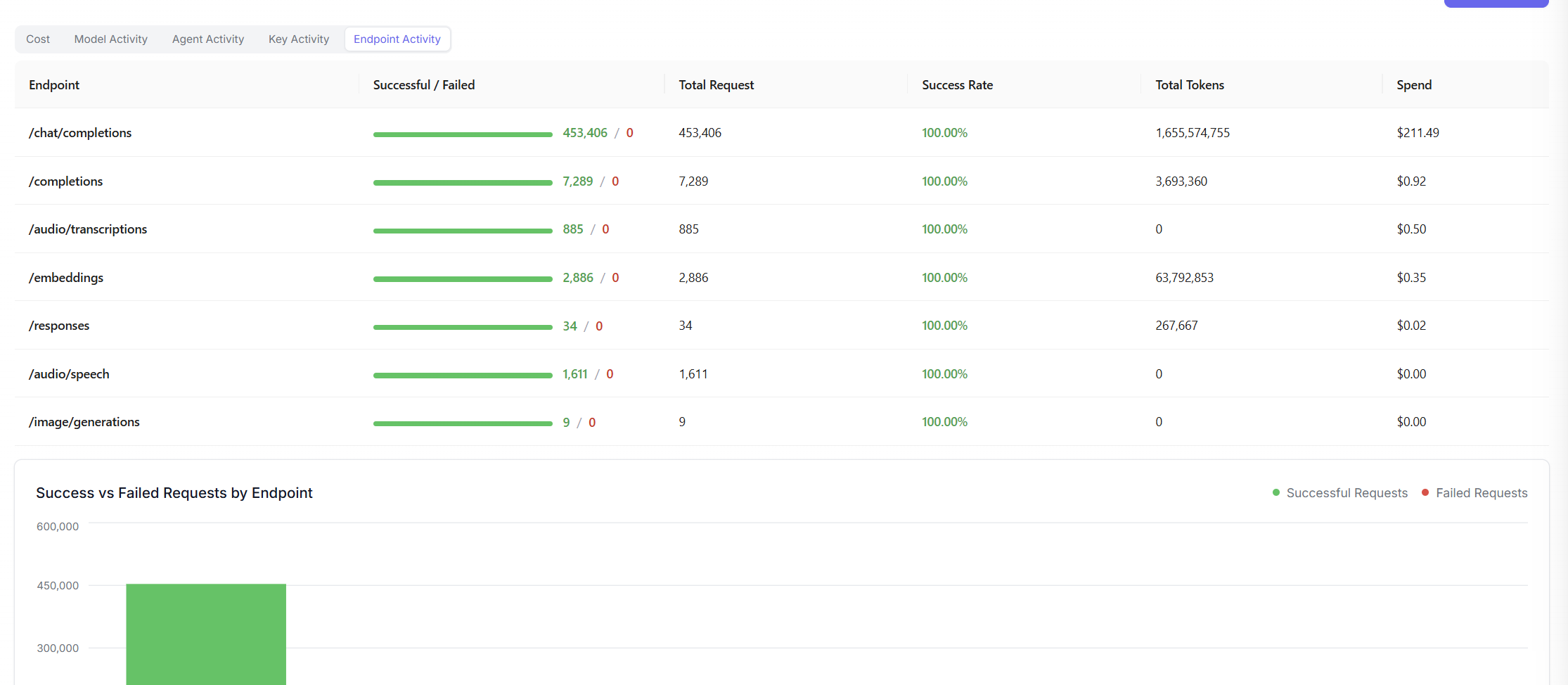Click the spend value $0.50
Screen dimensions: 1568x685
pyautogui.click(x=1411, y=229)
